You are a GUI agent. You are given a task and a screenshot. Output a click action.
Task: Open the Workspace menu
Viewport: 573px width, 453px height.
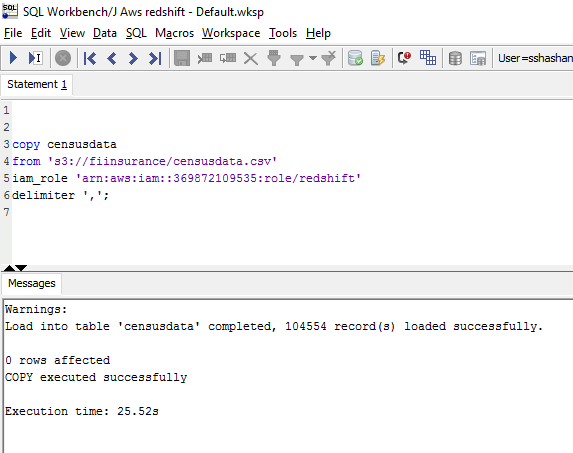(231, 33)
